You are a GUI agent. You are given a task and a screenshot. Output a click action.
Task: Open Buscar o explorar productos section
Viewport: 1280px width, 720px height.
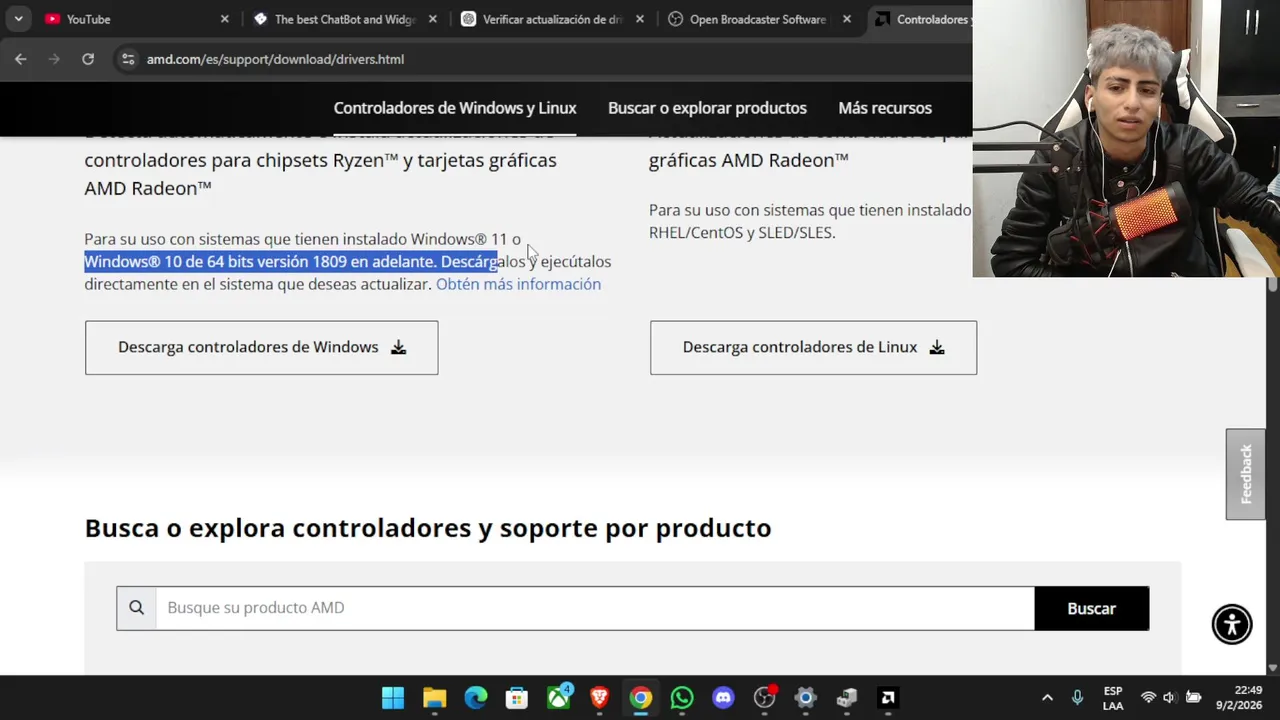pyautogui.click(x=707, y=108)
